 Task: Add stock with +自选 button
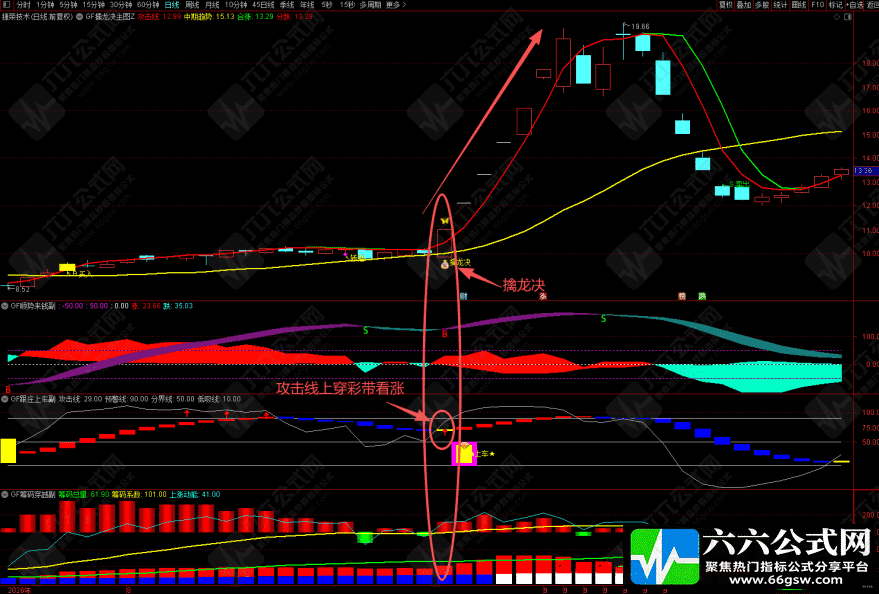[x=855, y=4]
